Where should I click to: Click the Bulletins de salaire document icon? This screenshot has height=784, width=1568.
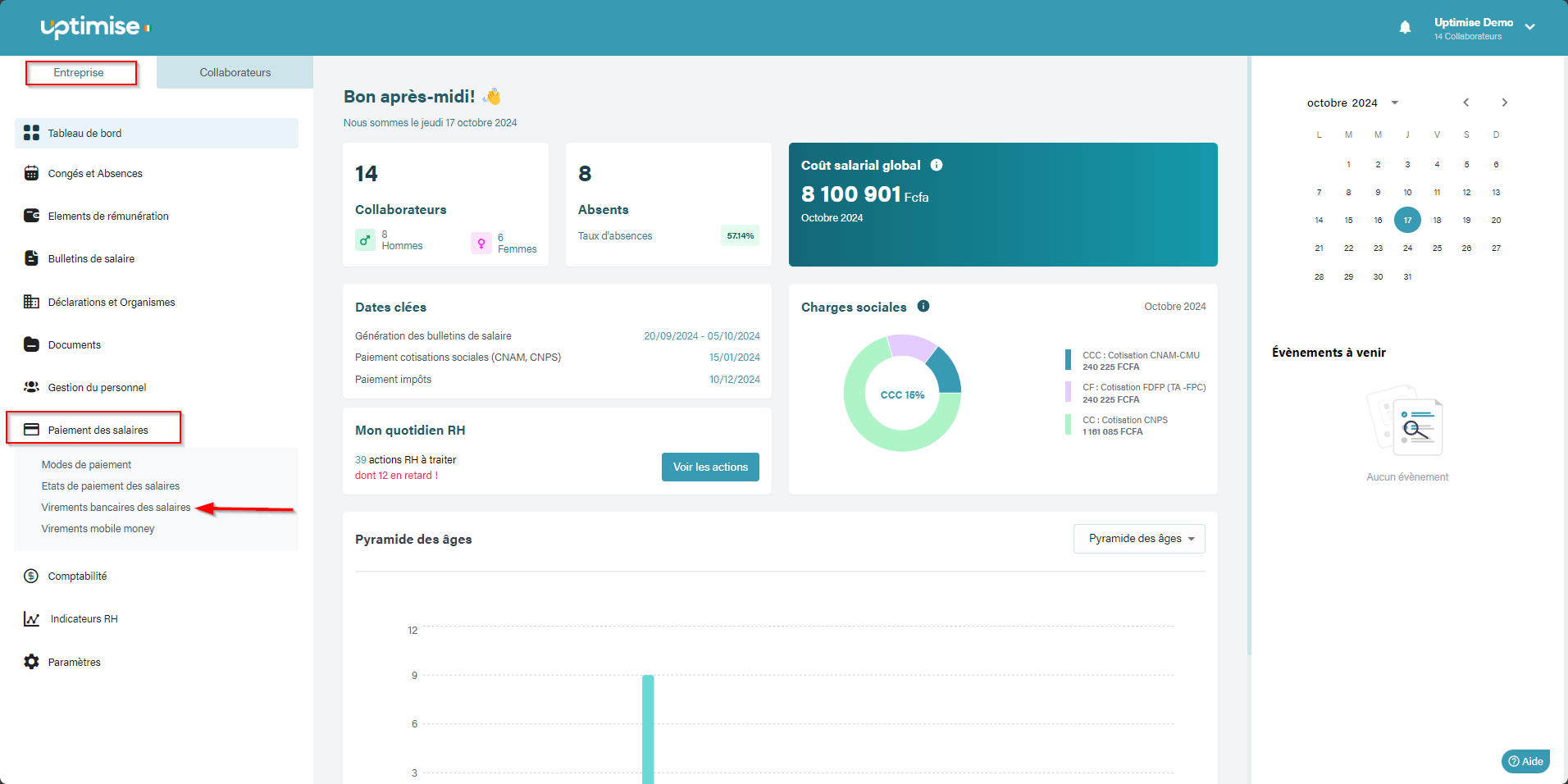[x=31, y=258]
